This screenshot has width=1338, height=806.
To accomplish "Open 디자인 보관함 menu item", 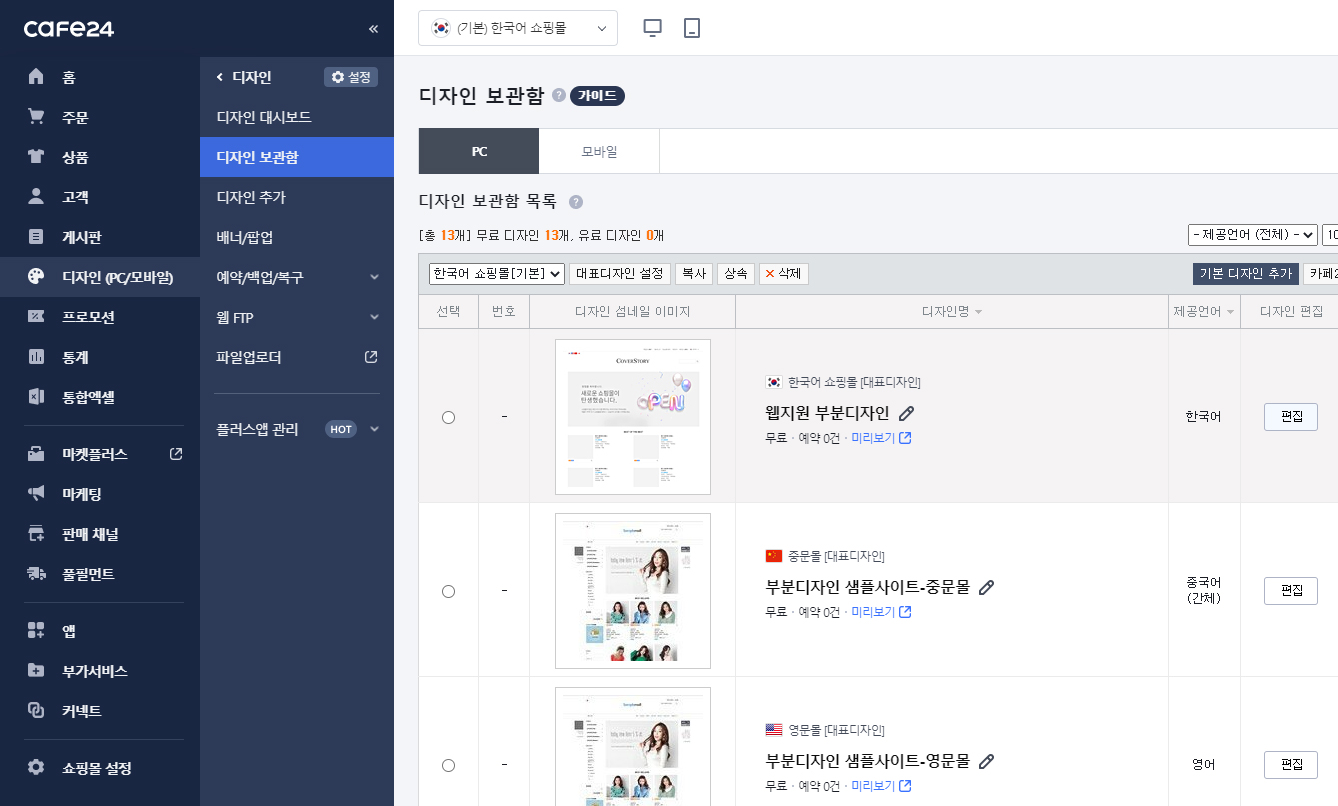I will [297, 157].
